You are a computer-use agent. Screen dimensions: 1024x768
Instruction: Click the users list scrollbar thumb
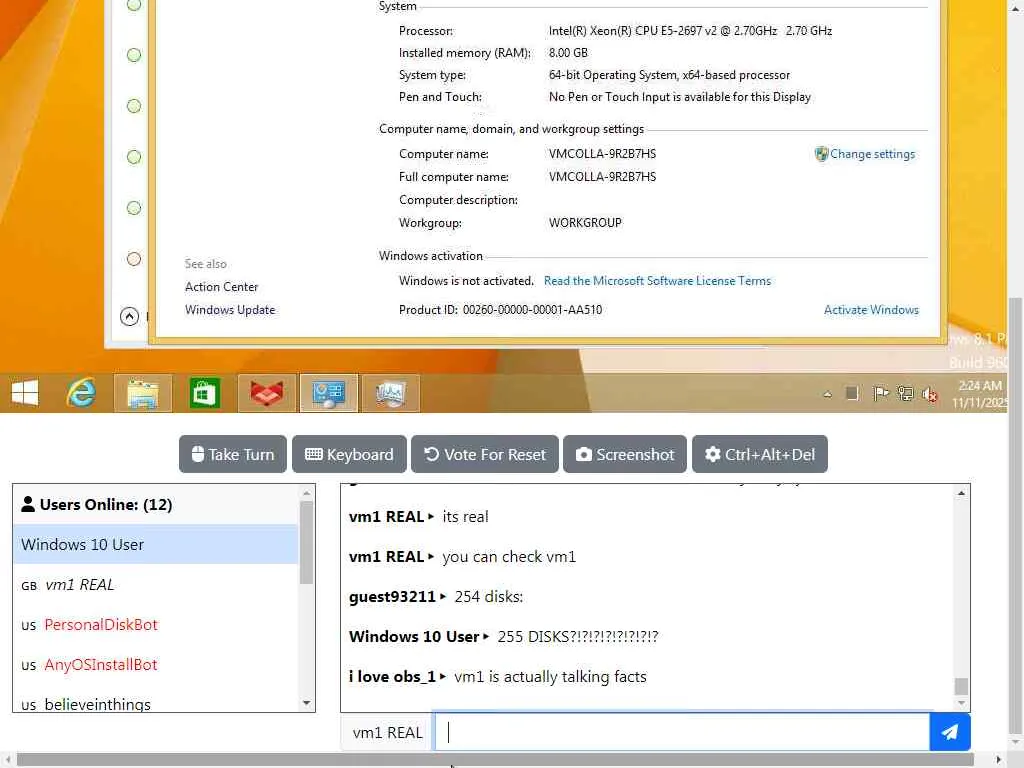[x=306, y=542]
